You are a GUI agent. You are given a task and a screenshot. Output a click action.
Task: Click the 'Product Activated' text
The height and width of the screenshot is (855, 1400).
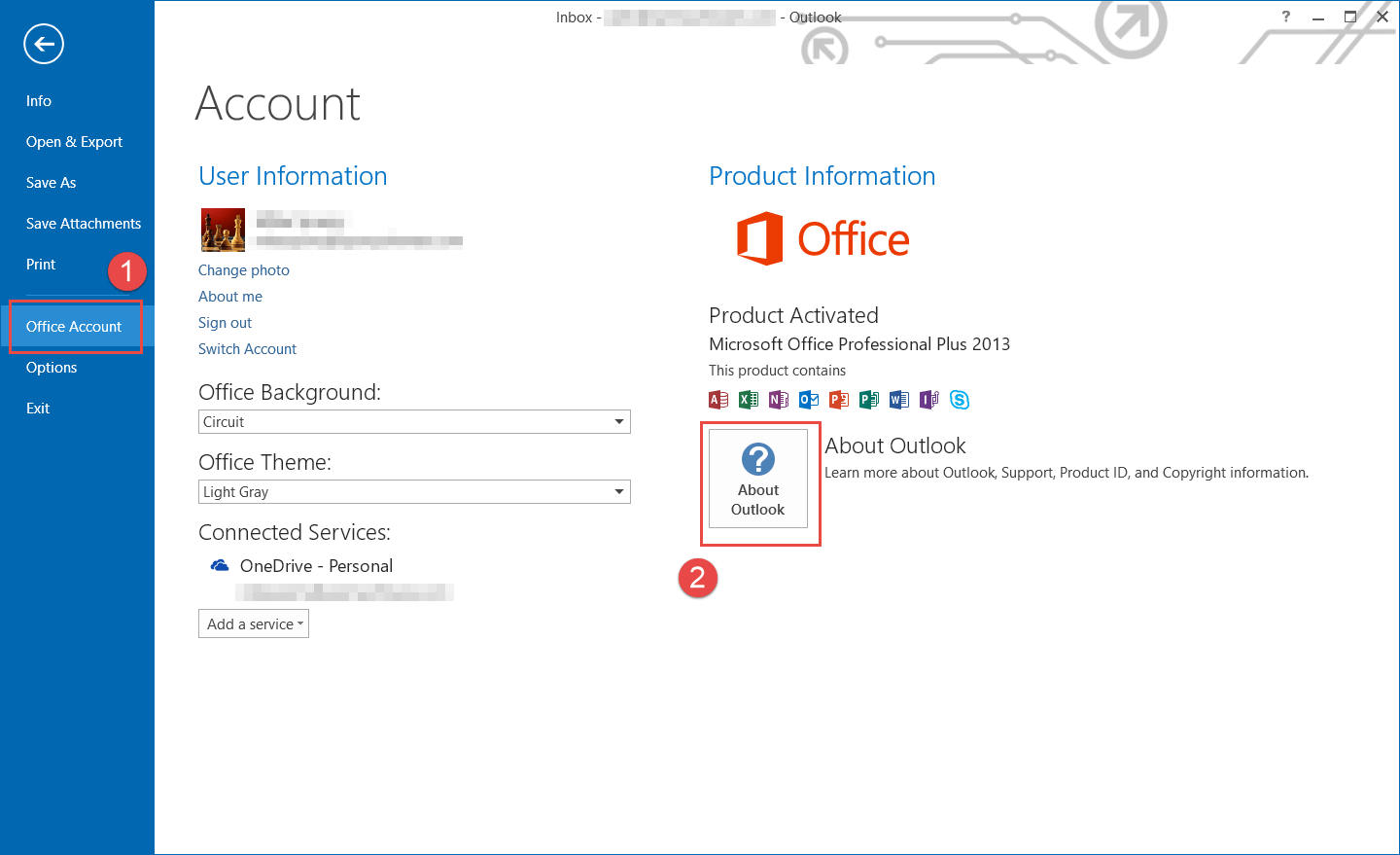(x=793, y=315)
